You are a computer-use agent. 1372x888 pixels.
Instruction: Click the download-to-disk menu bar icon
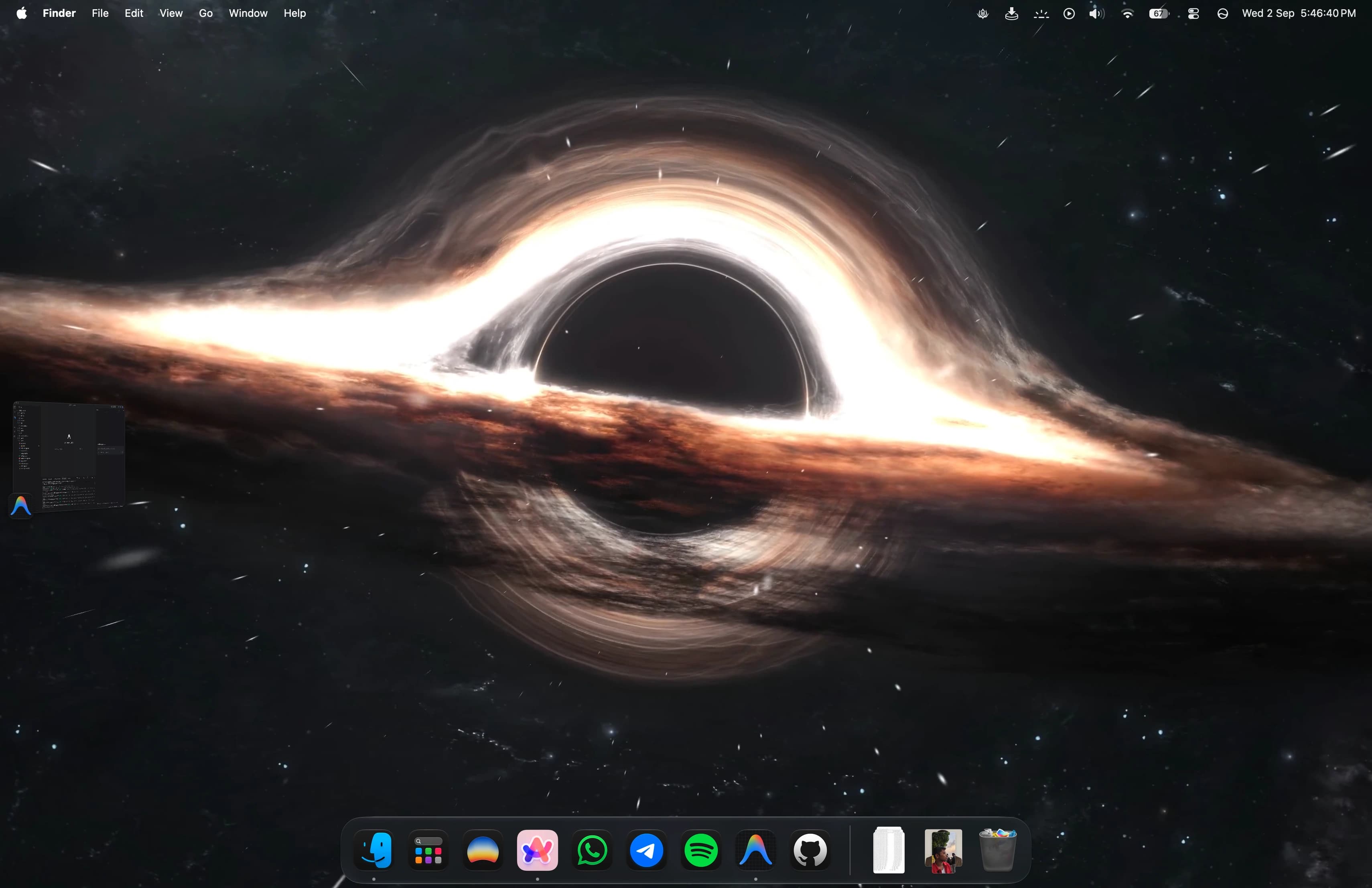tap(1011, 13)
